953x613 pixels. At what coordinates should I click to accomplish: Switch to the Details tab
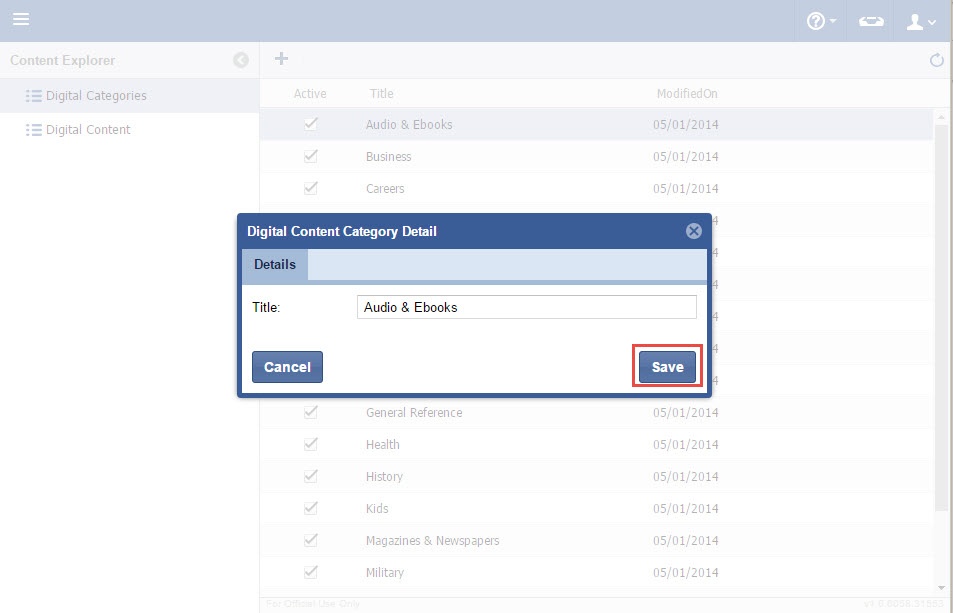(275, 265)
